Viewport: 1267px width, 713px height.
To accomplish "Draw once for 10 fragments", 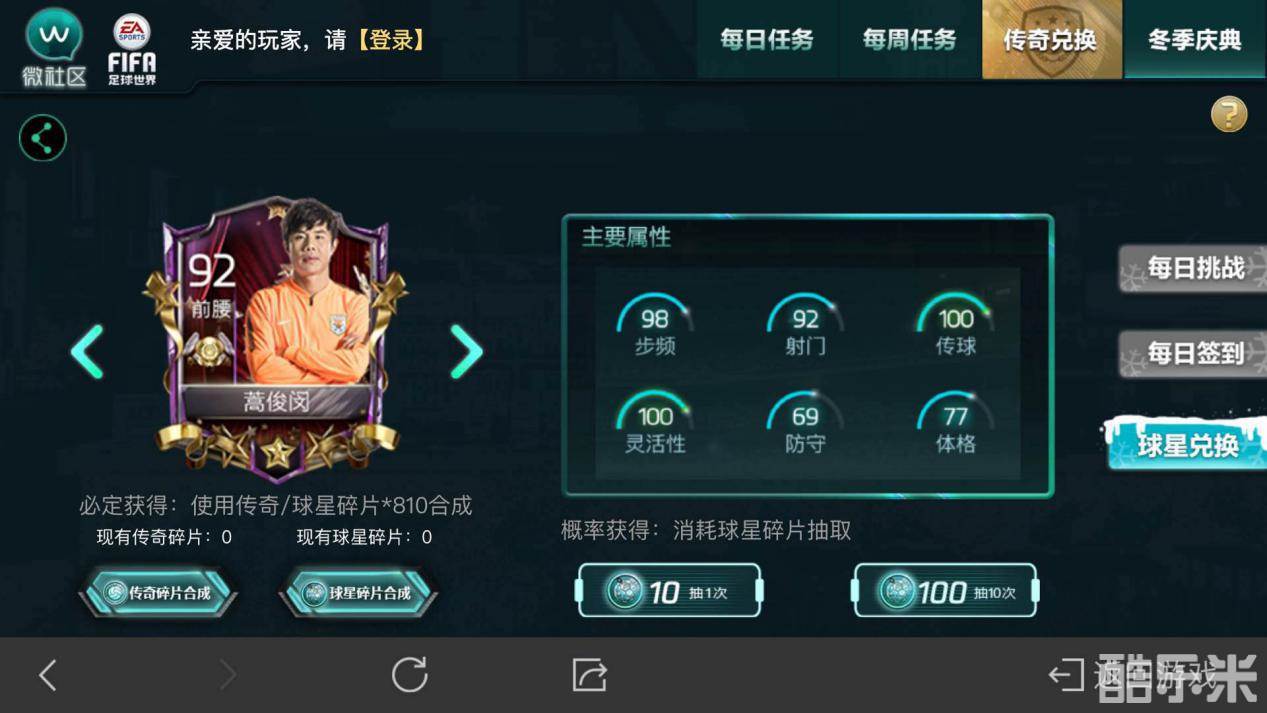I will [670, 590].
